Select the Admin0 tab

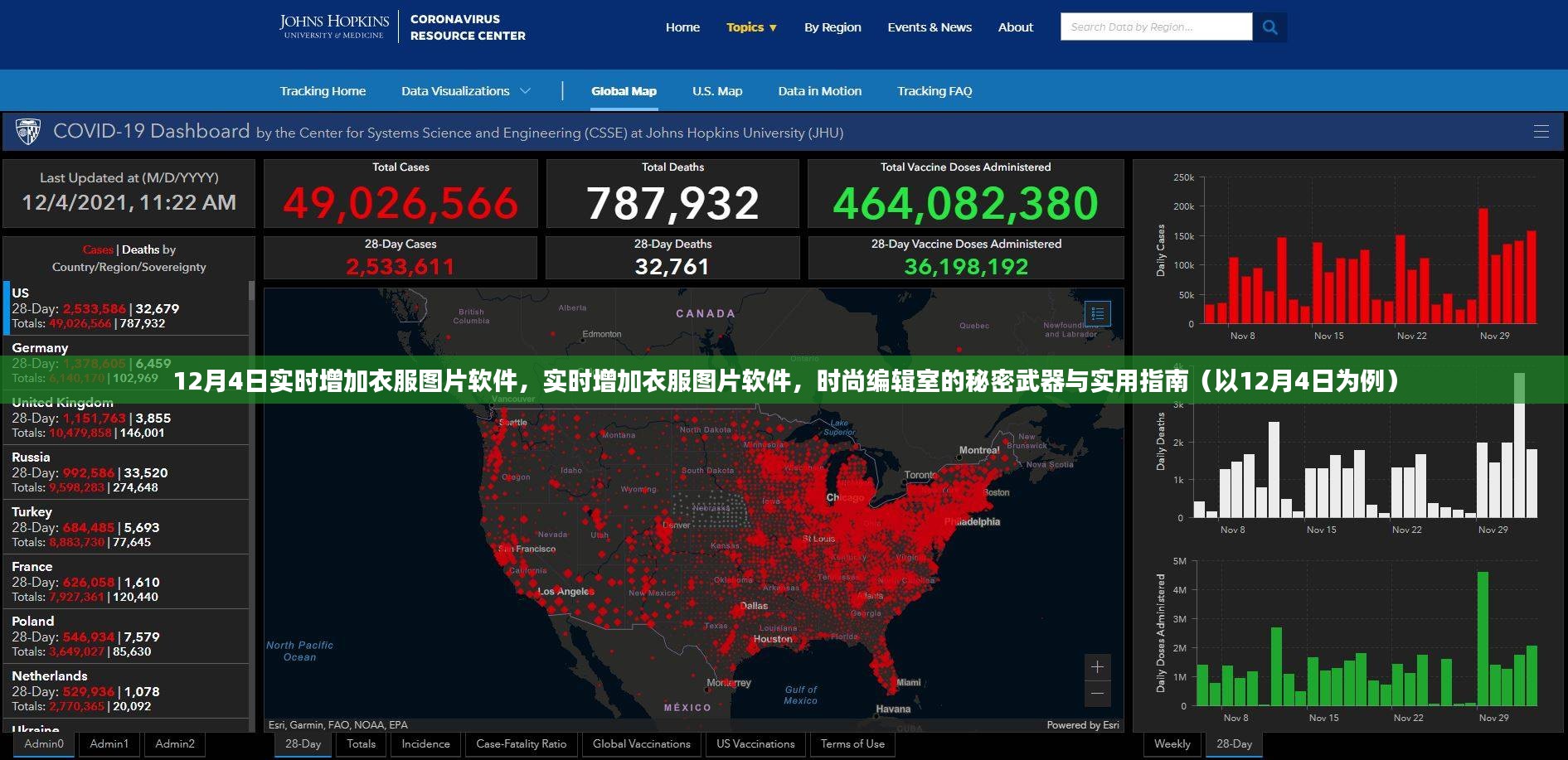point(44,744)
